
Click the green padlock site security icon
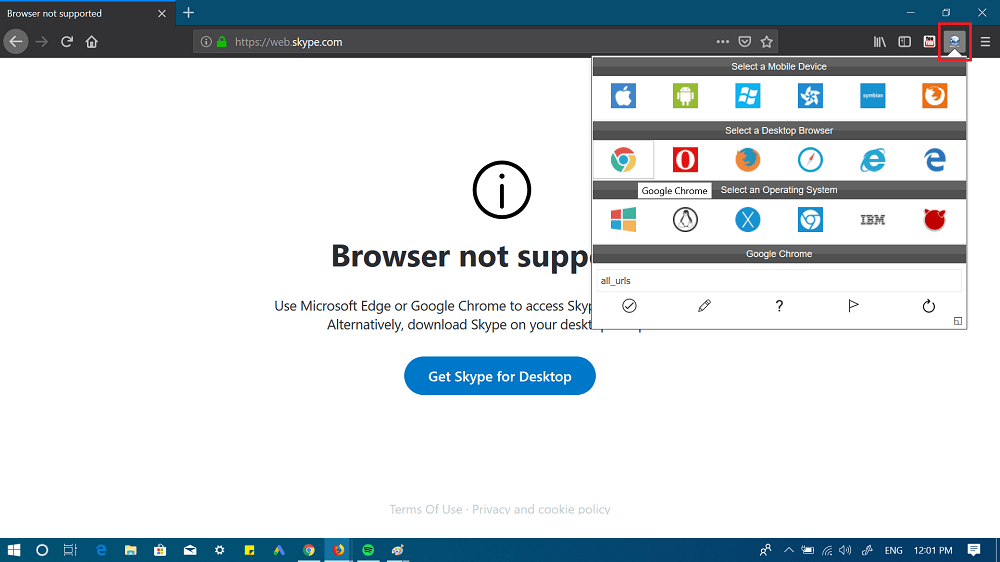222,41
